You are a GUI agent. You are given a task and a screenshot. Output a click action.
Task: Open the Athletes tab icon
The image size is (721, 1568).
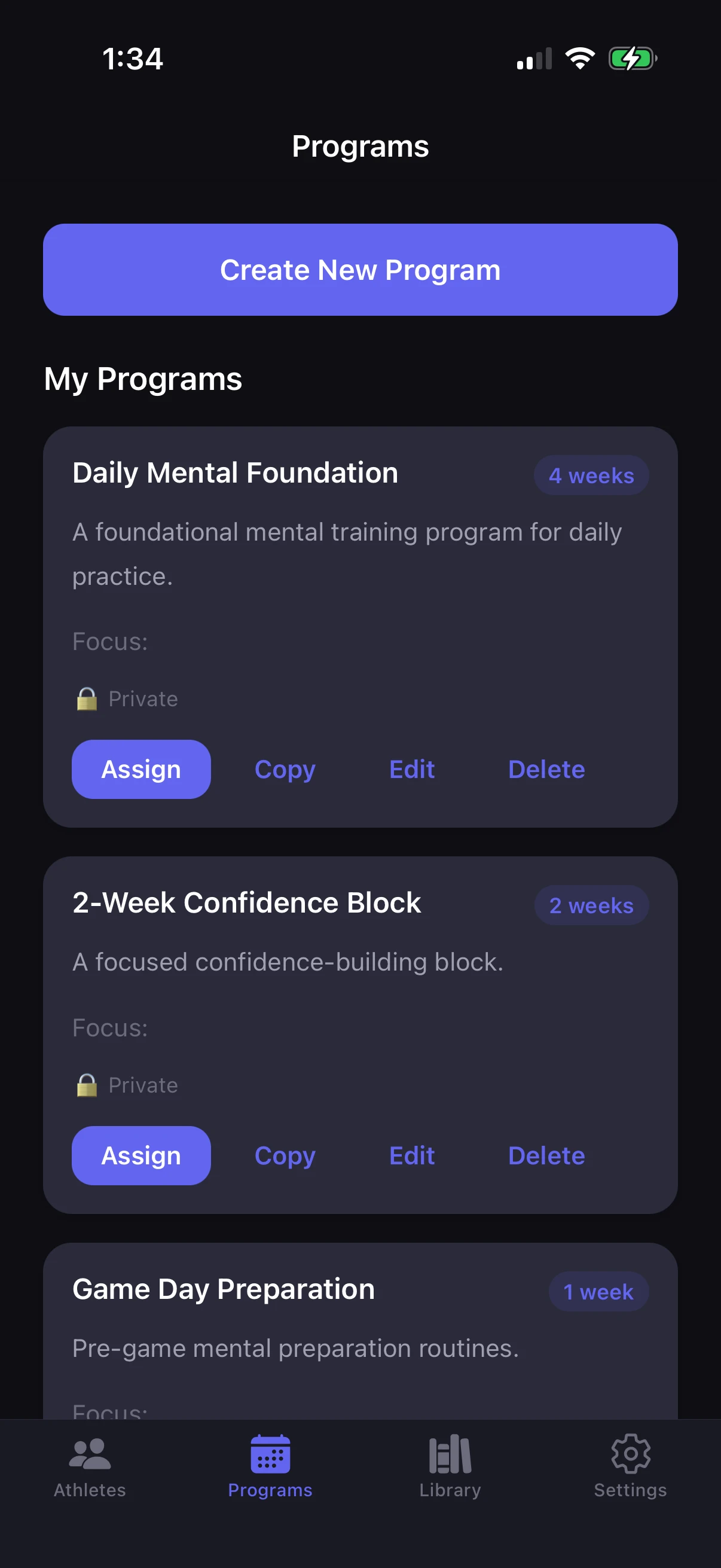click(x=90, y=1454)
